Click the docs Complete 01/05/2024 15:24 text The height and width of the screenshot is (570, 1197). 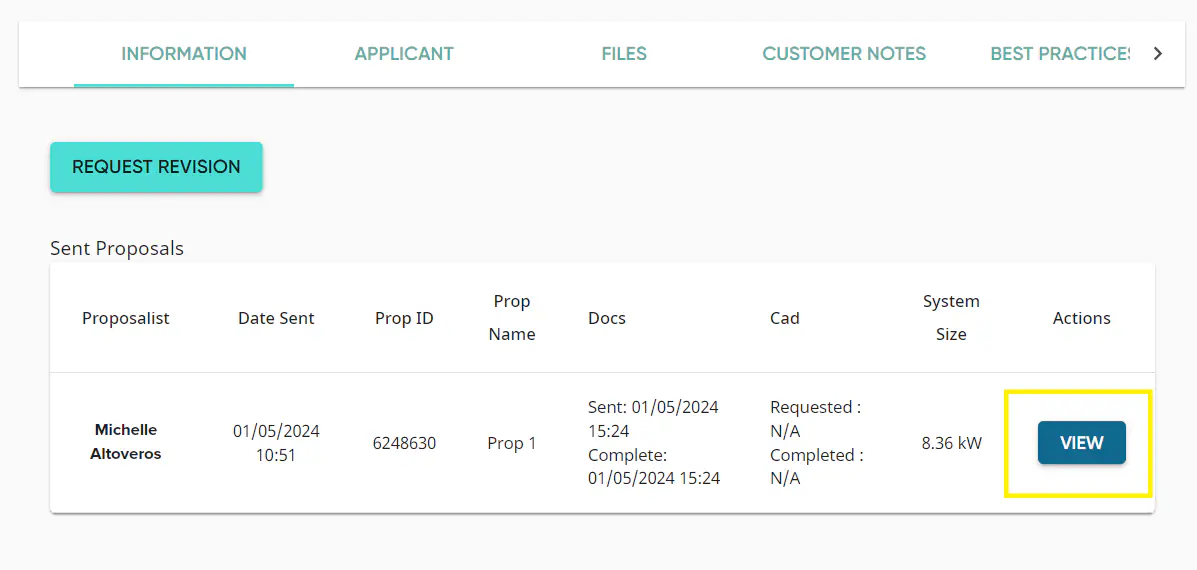[x=654, y=467]
